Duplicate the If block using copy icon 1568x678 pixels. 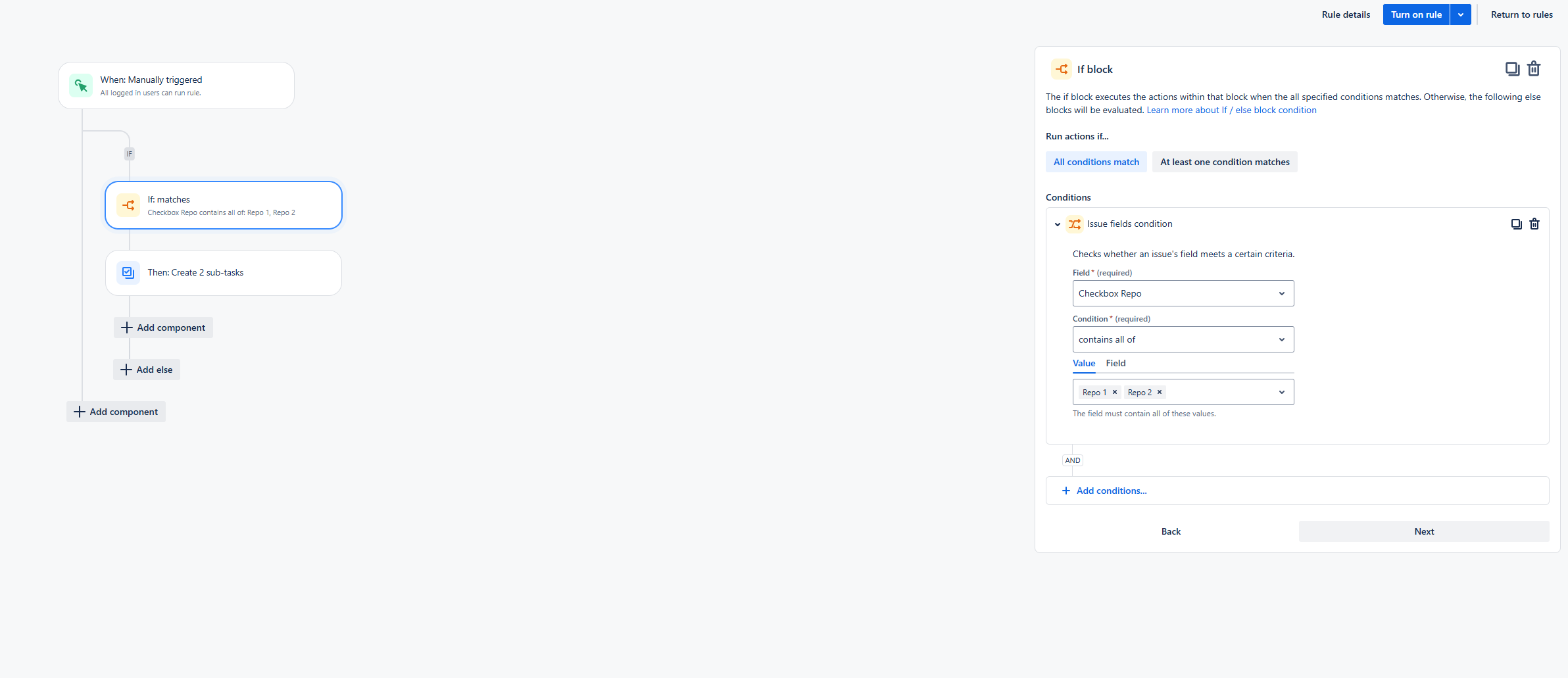point(1512,68)
